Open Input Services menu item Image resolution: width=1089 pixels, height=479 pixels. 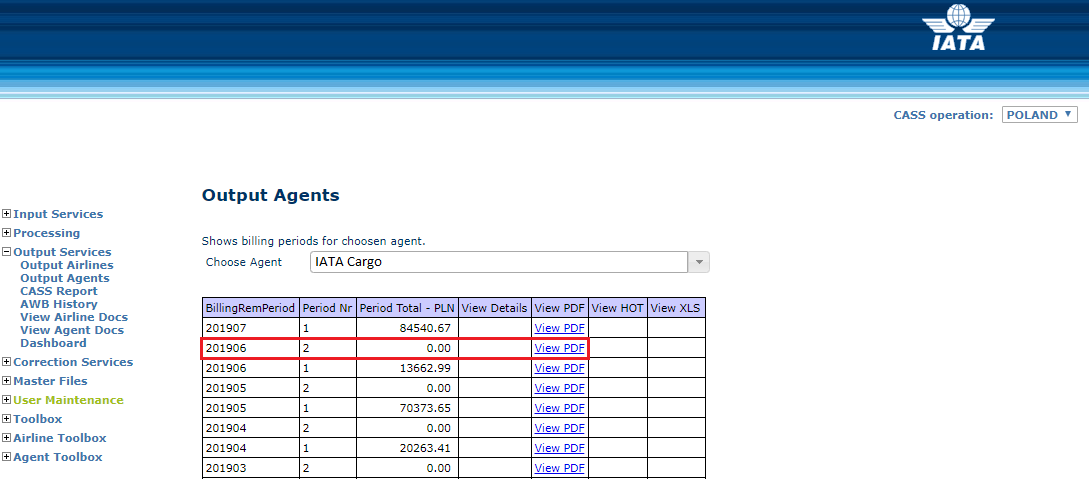58,214
